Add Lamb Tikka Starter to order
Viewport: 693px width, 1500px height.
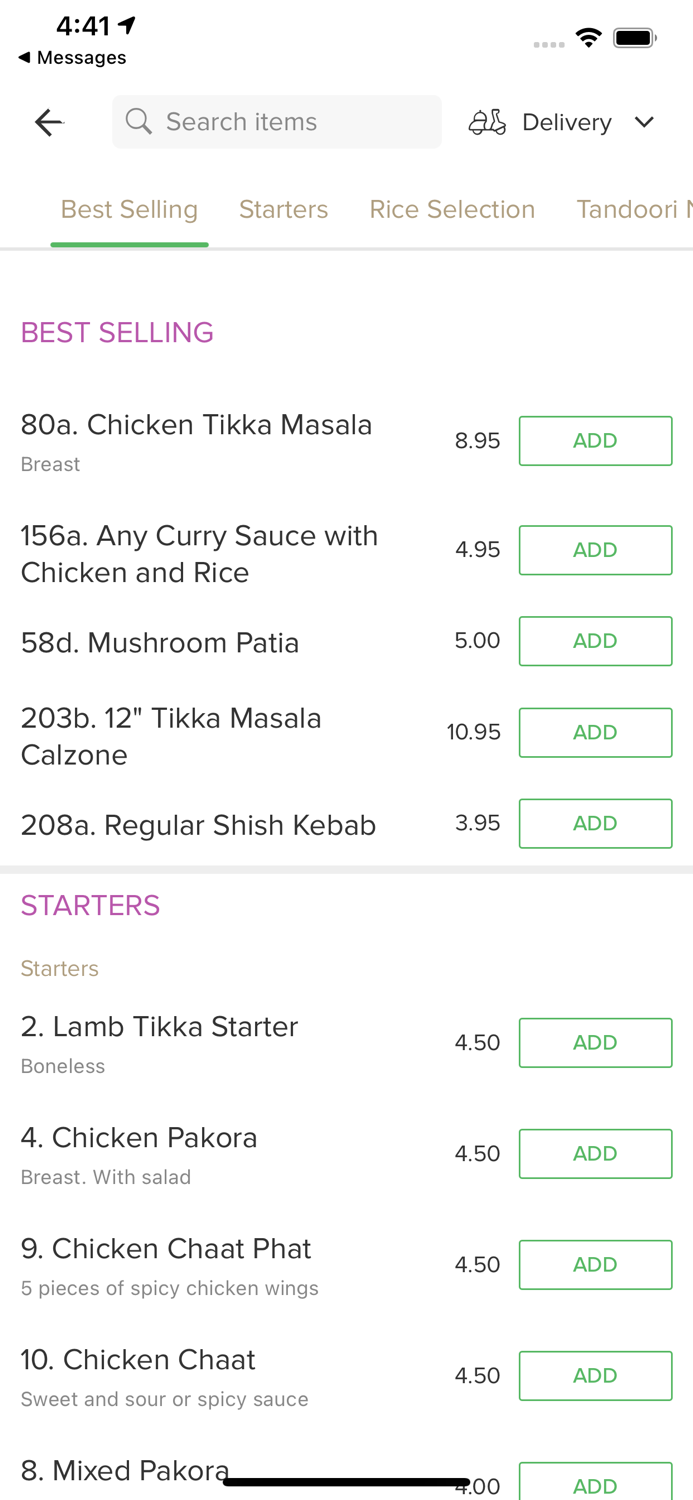click(595, 1042)
